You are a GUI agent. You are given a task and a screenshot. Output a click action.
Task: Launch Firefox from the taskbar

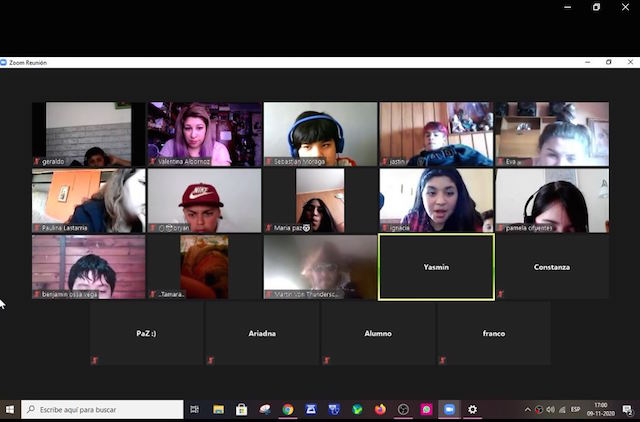[380, 409]
